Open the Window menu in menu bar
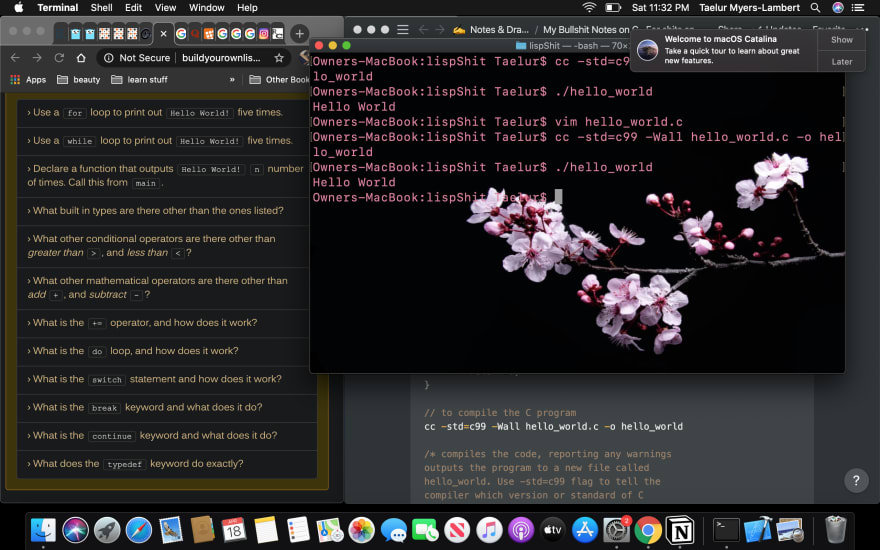Viewport: 880px width, 550px height. tap(206, 8)
